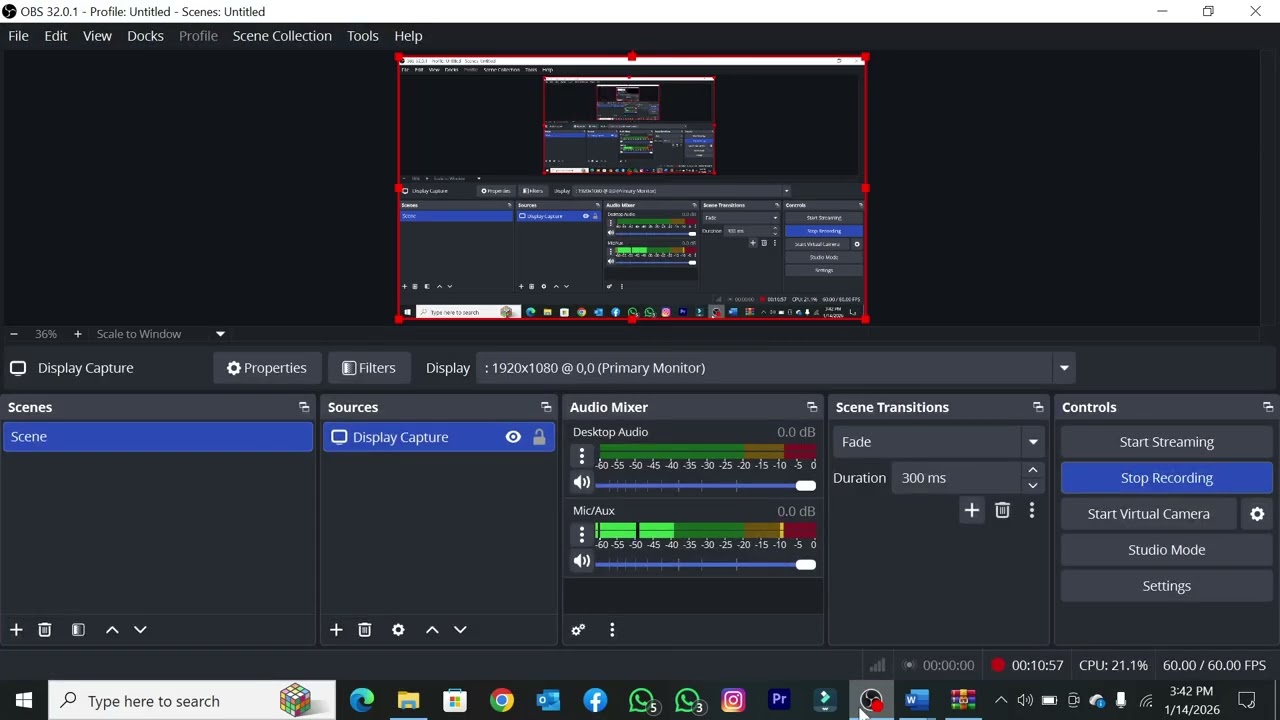Move source up arrow in Sources panel

[432, 630]
